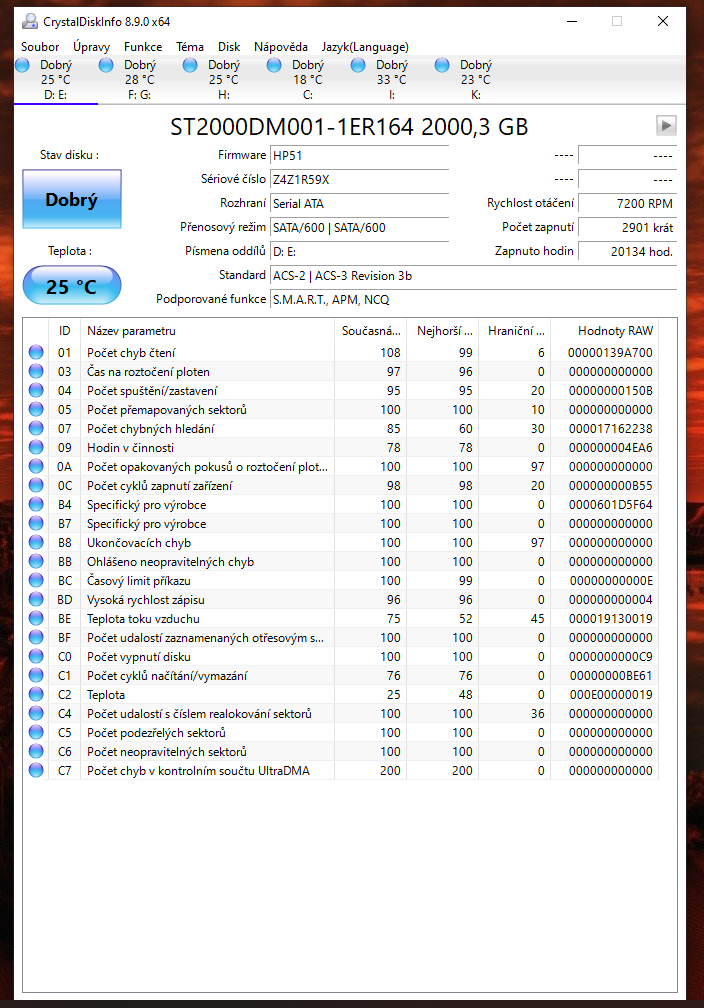Open the Jazyk(Language) menu

(365, 47)
